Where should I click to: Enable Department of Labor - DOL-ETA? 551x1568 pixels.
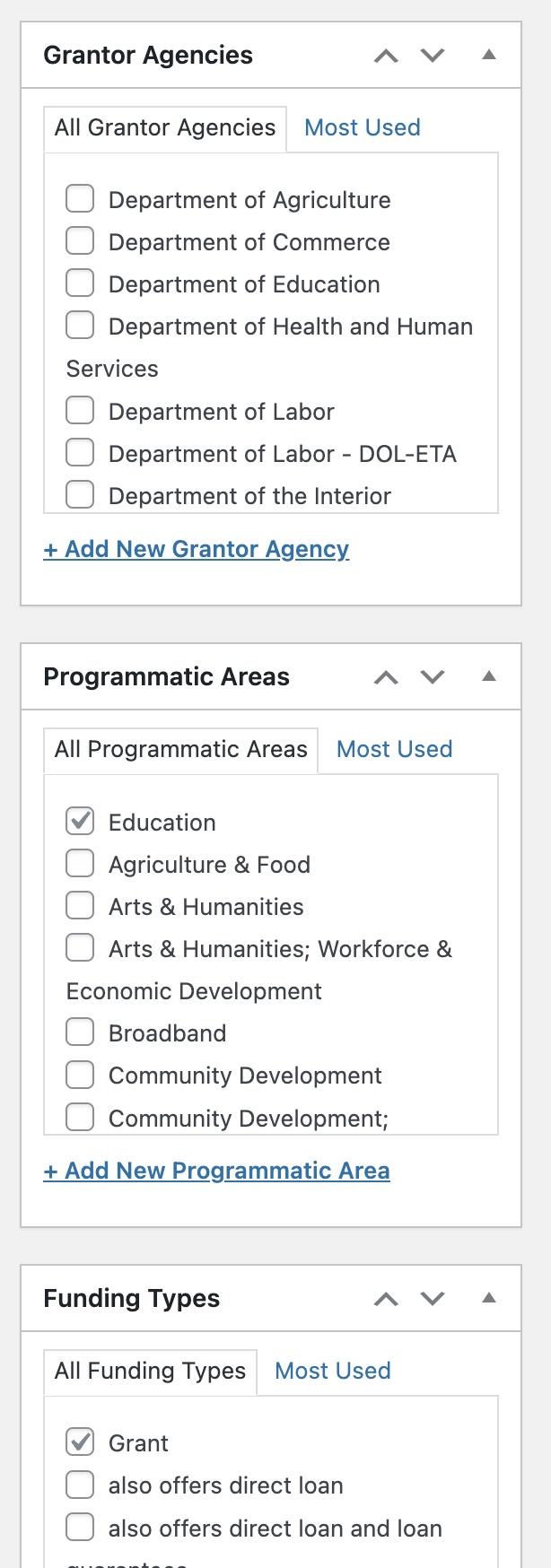pos(80,453)
